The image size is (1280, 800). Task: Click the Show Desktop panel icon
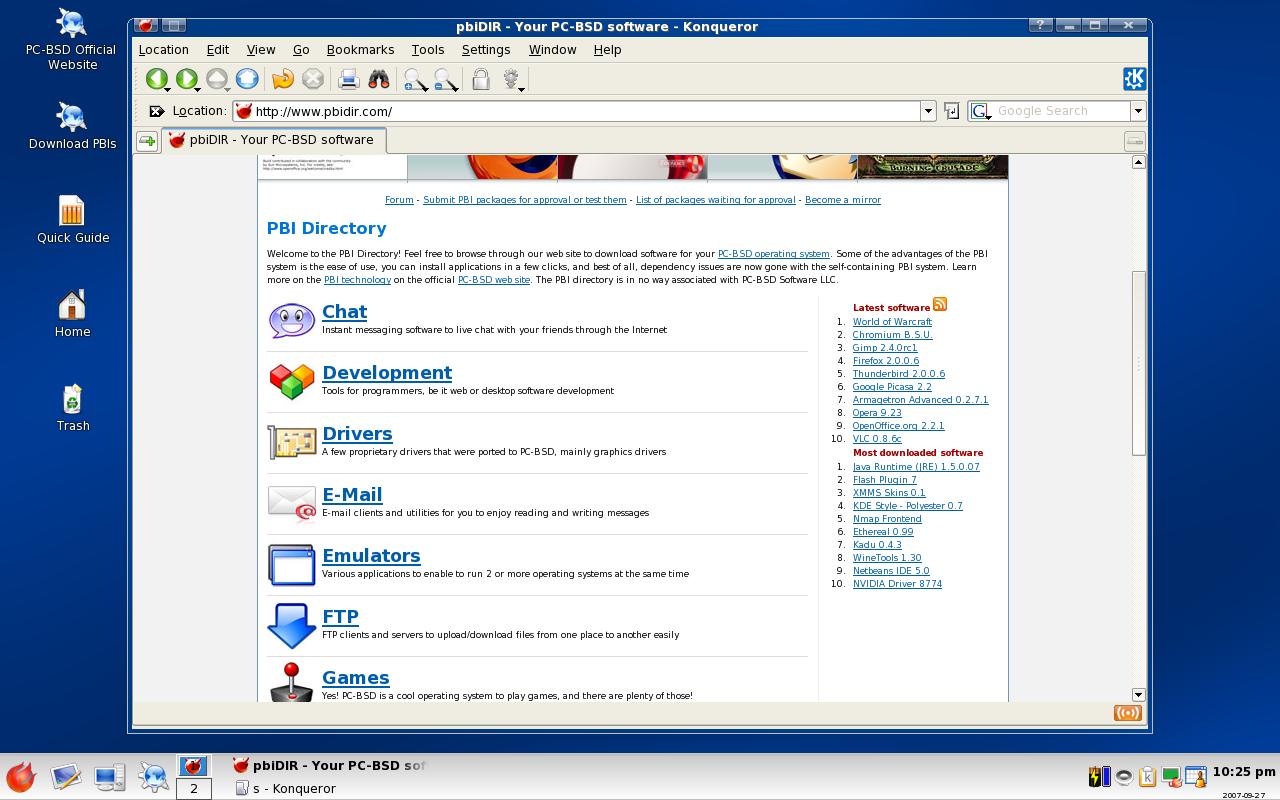tap(66, 777)
